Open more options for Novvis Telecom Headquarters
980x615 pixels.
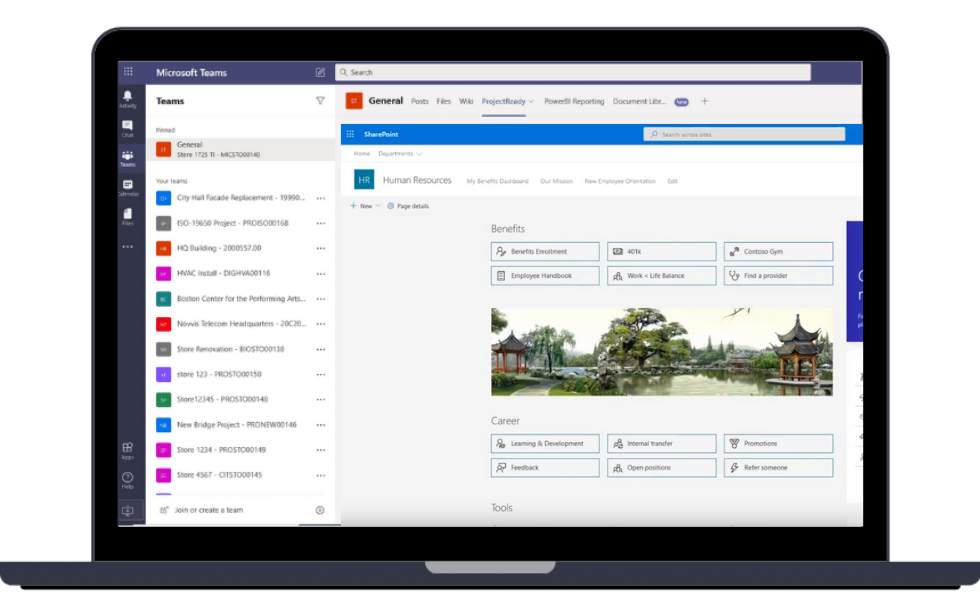tap(321, 324)
